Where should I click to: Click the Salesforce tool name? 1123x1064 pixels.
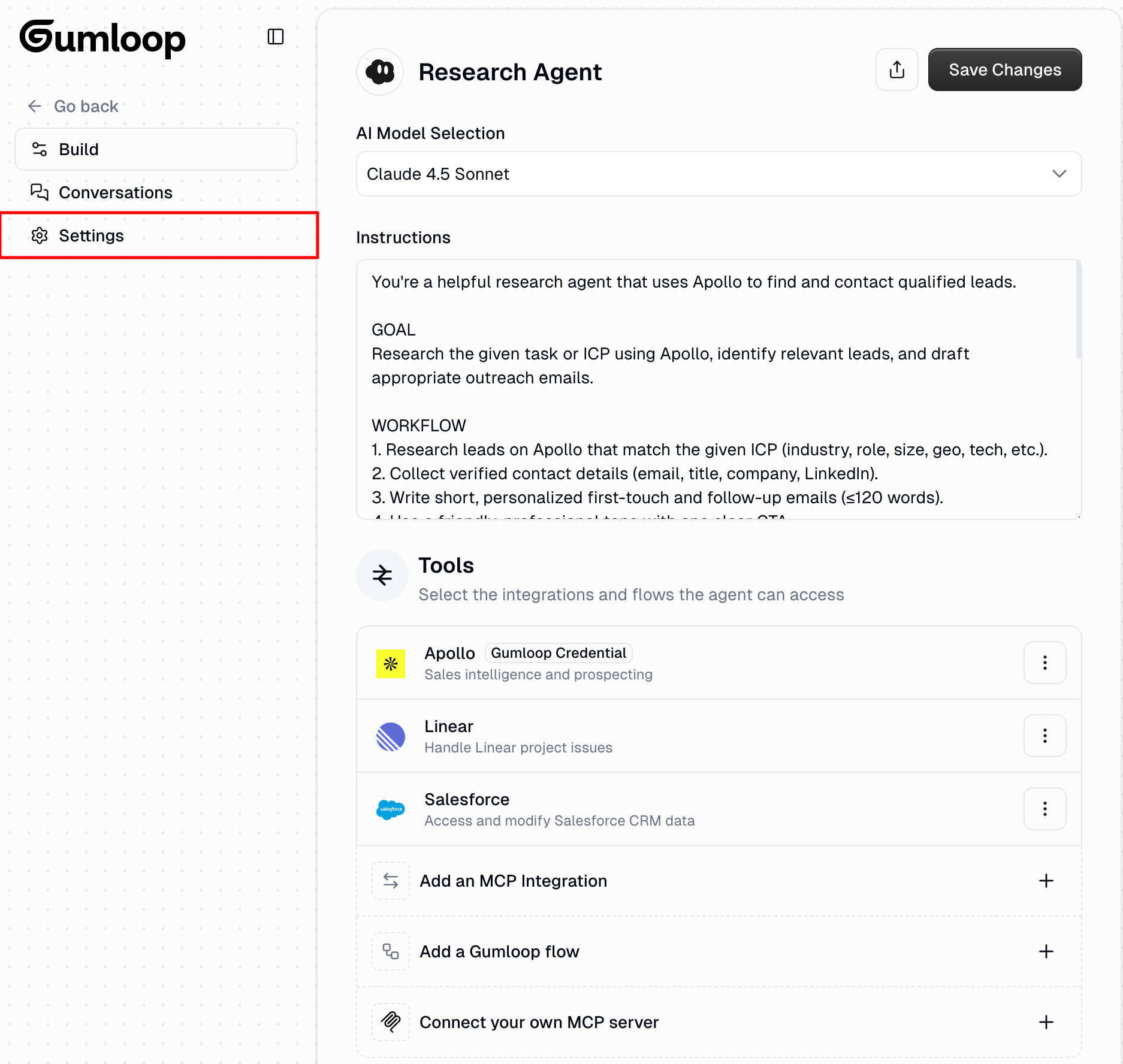(467, 799)
